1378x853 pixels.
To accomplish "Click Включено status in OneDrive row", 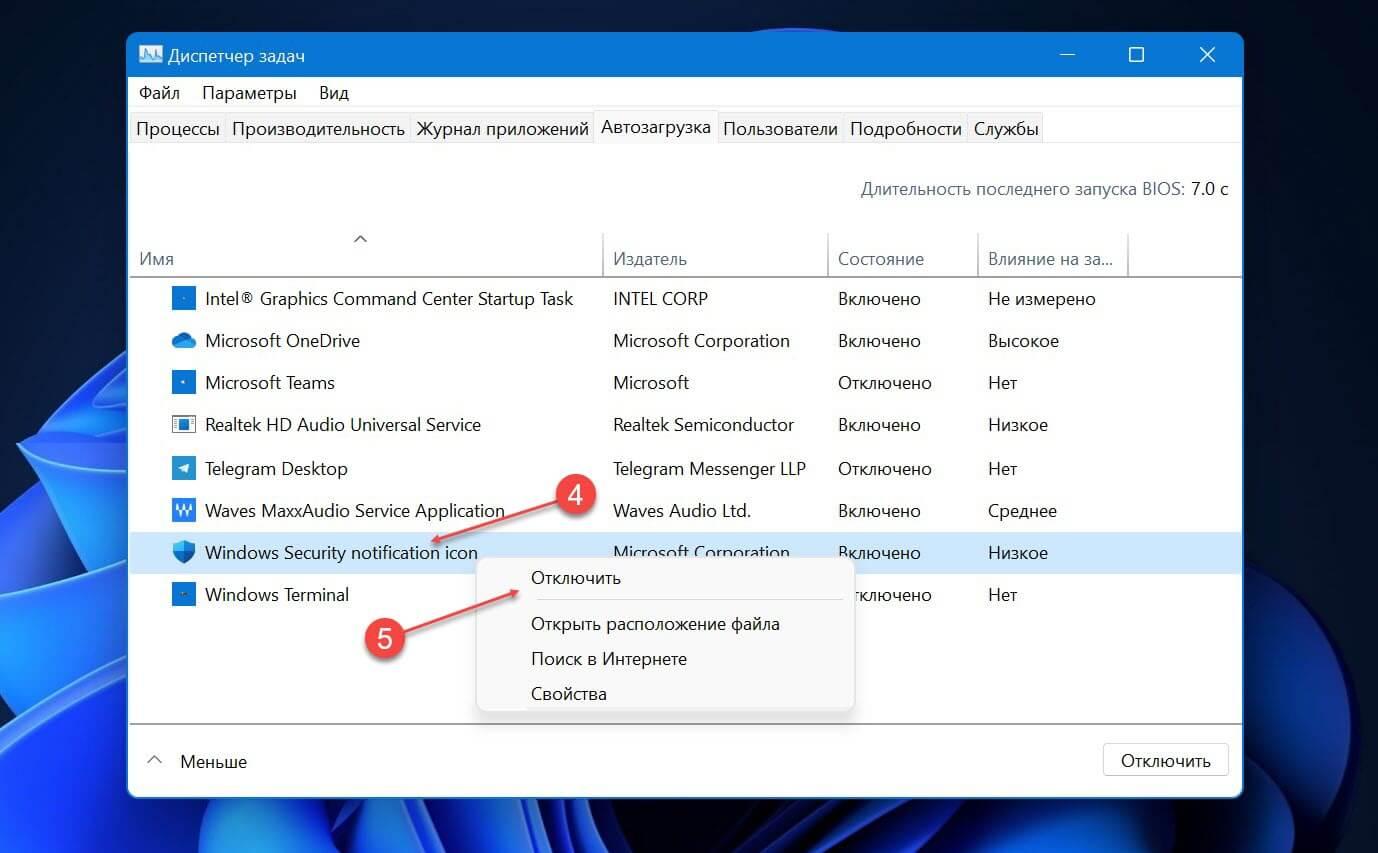I will coord(879,340).
